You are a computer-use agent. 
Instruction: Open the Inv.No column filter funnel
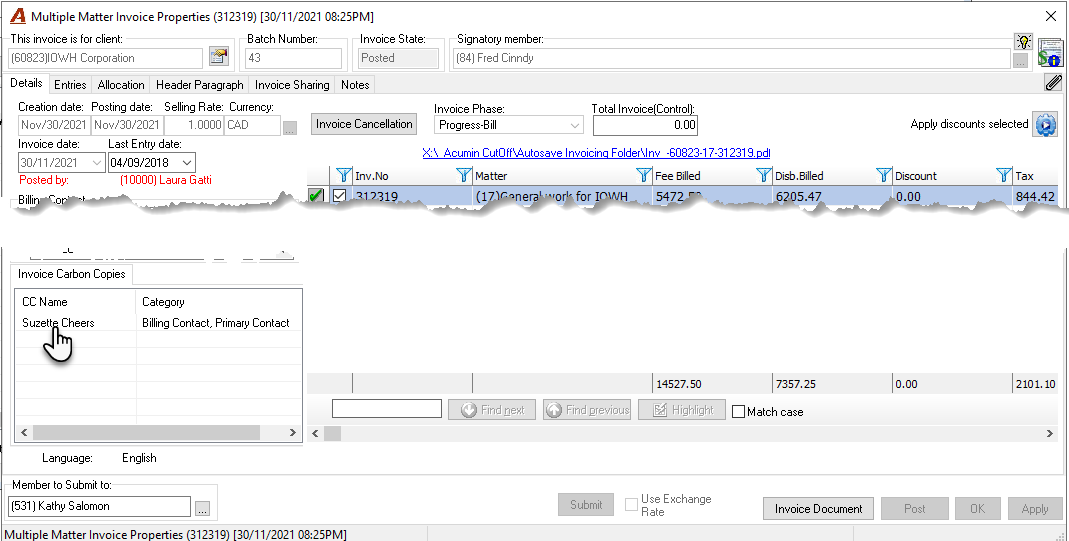pyautogui.click(x=344, y=176)
